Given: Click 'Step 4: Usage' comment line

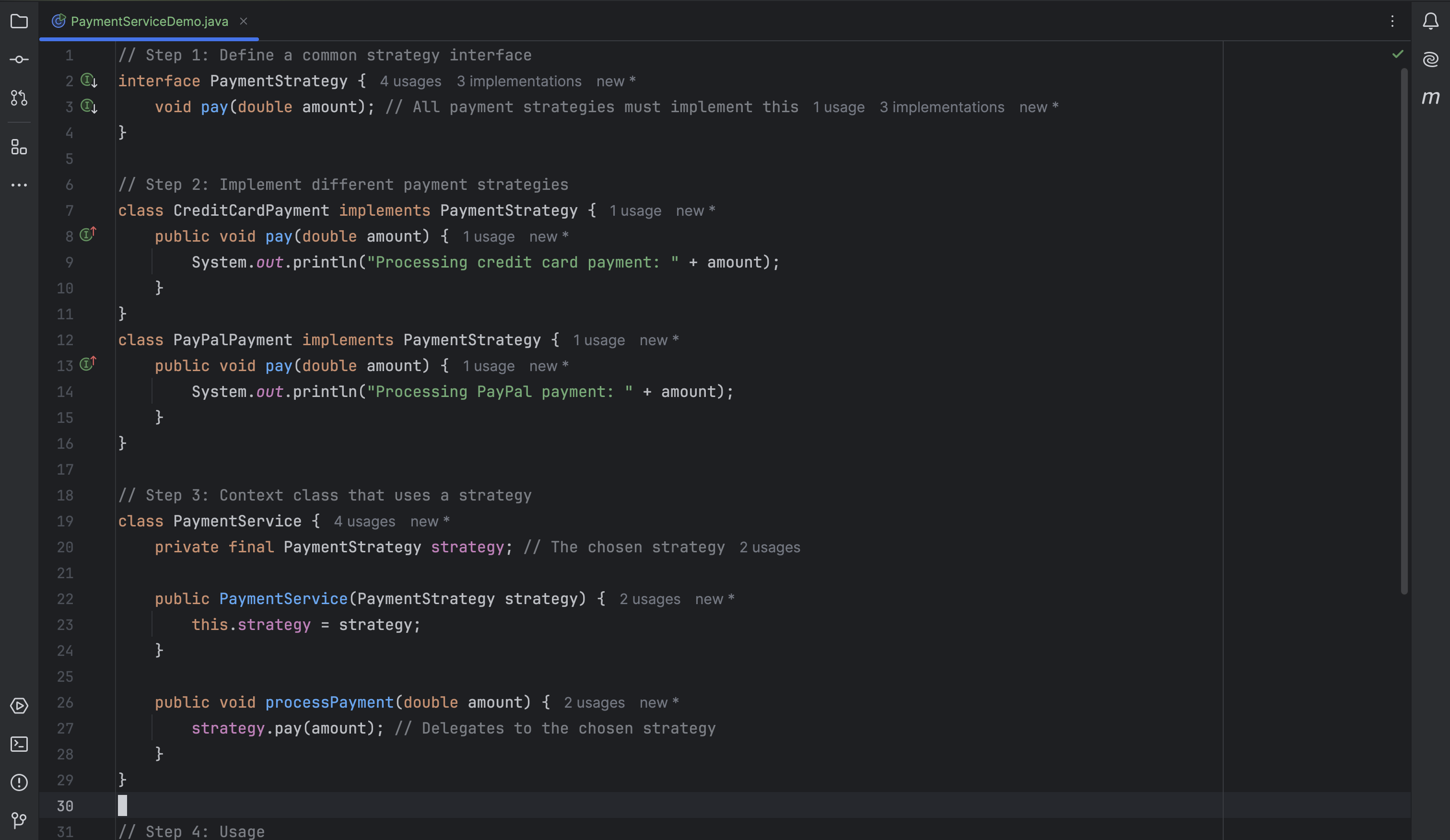Looking at the screenshot, I should 191,831.
